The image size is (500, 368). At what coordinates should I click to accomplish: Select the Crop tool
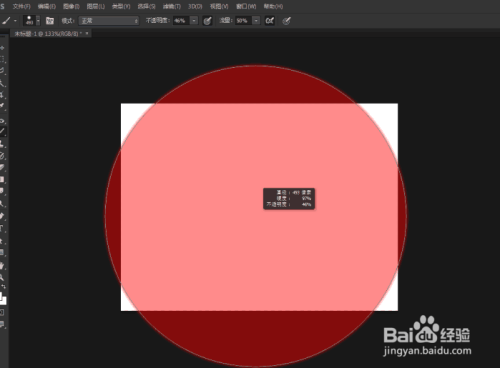(2, 95)
